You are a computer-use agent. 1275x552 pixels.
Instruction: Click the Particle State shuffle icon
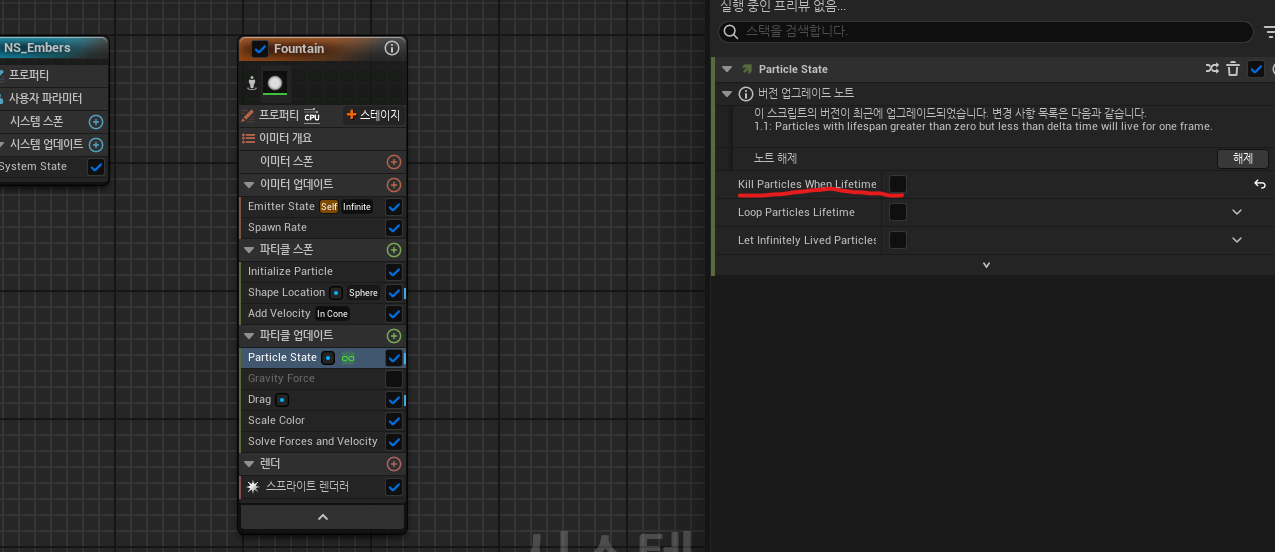1212,69
